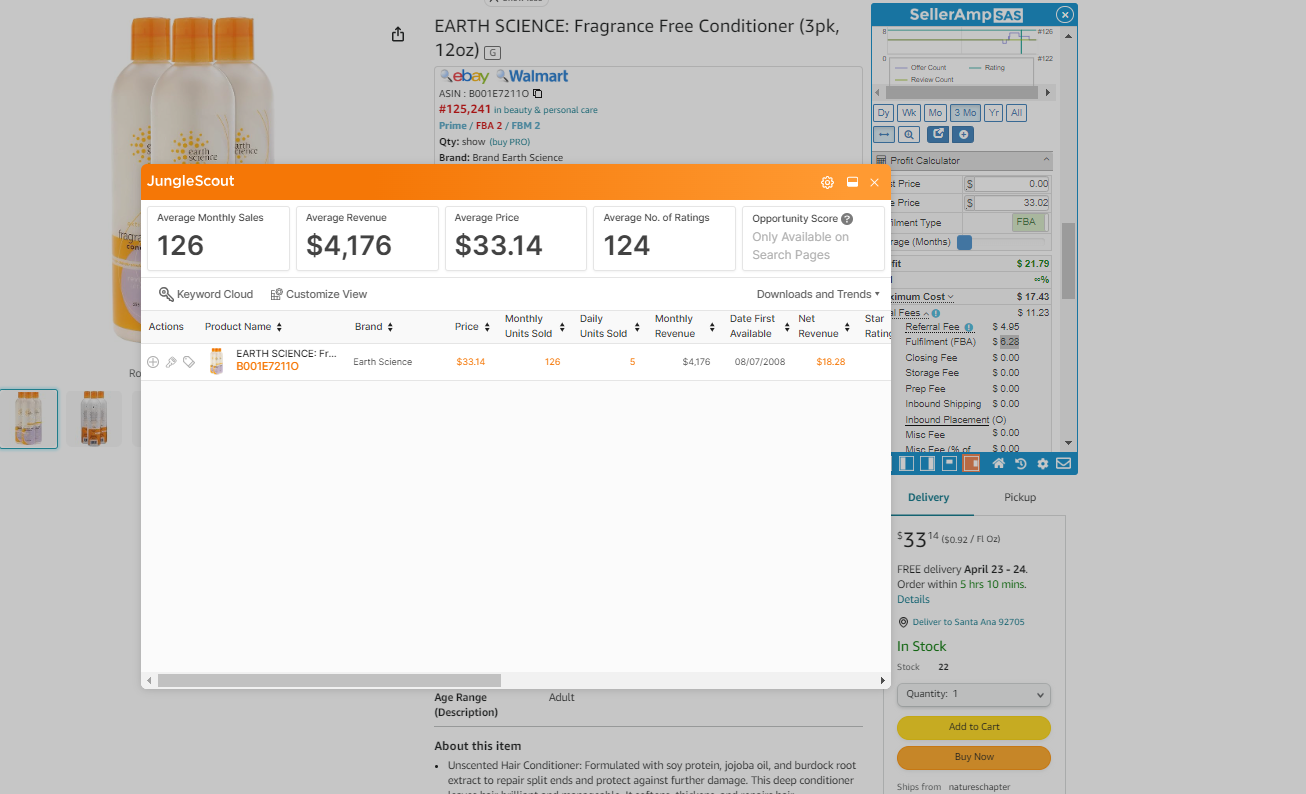This screenshot has width=1306, height=794.
Task: Click the Inbound Placement link
Action: pos(947,420)
